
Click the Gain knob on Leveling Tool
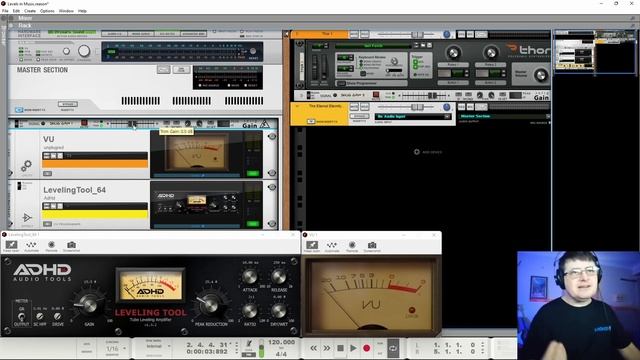click(88, 304)
